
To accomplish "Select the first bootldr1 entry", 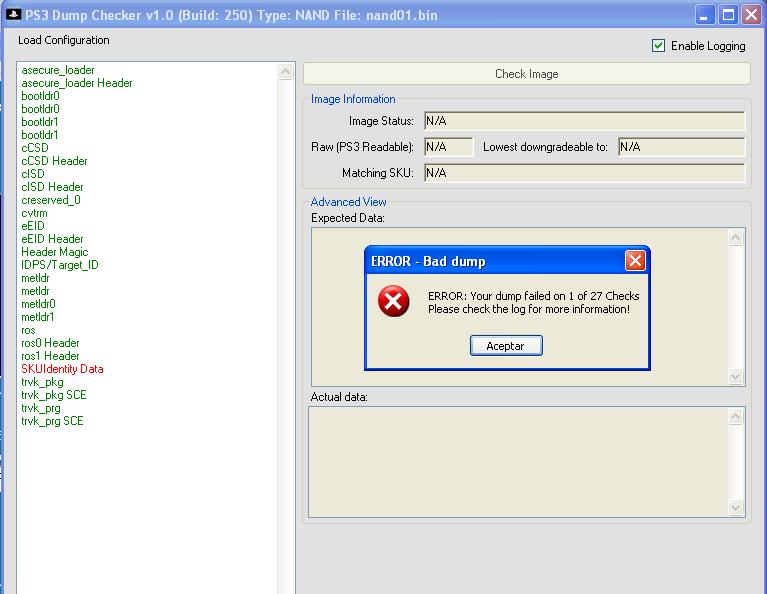I will [40, 122].
